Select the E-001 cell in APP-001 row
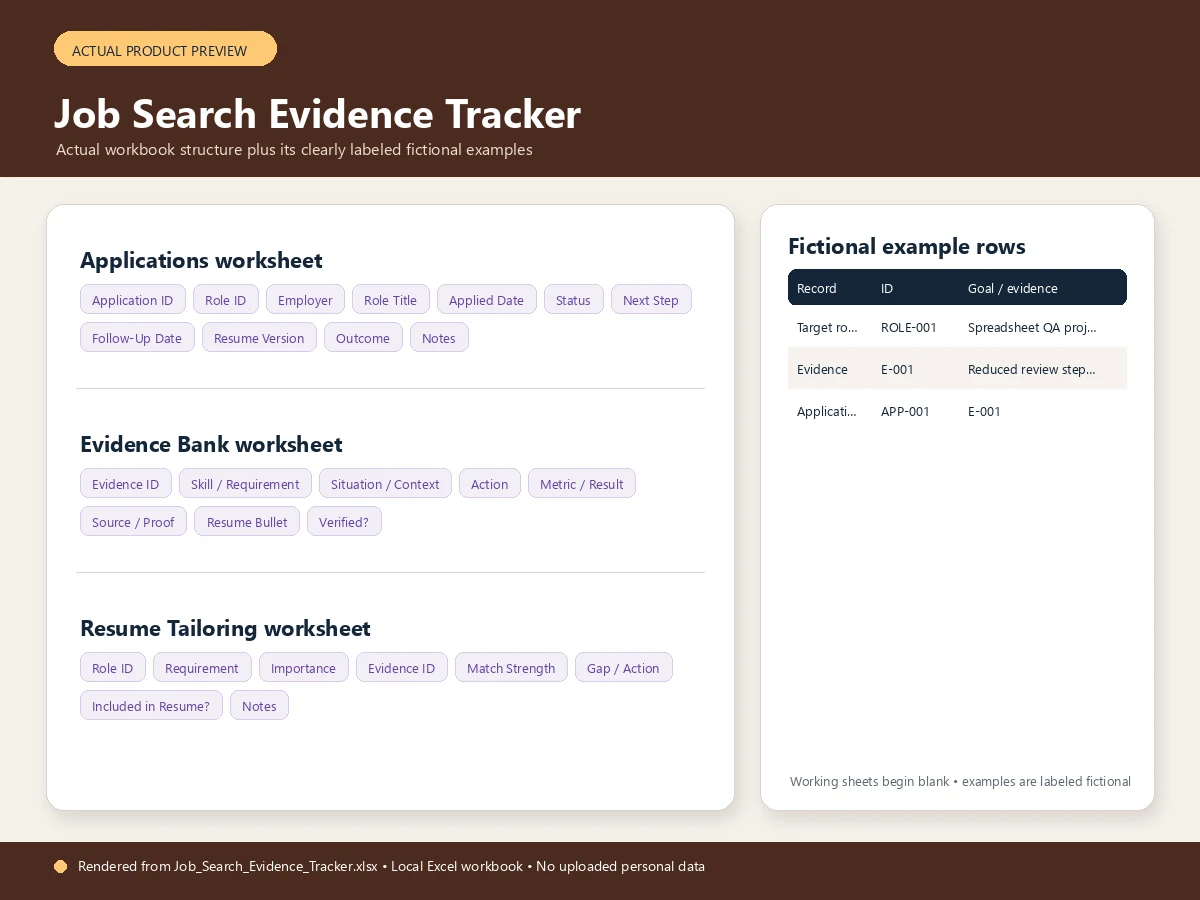1200x900 pixels. (984, 411)
